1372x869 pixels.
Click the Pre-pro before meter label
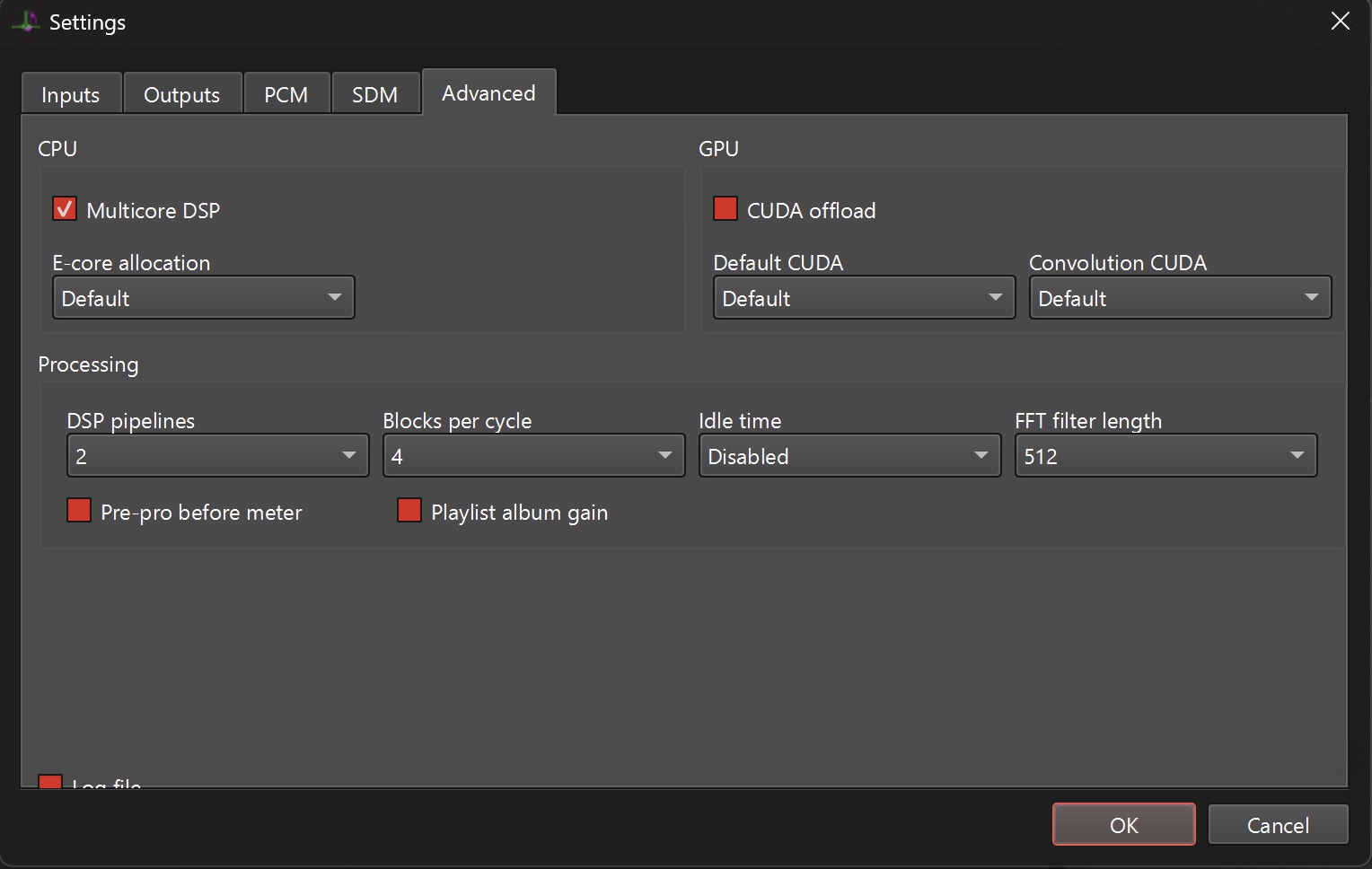(x=202, y=513)
